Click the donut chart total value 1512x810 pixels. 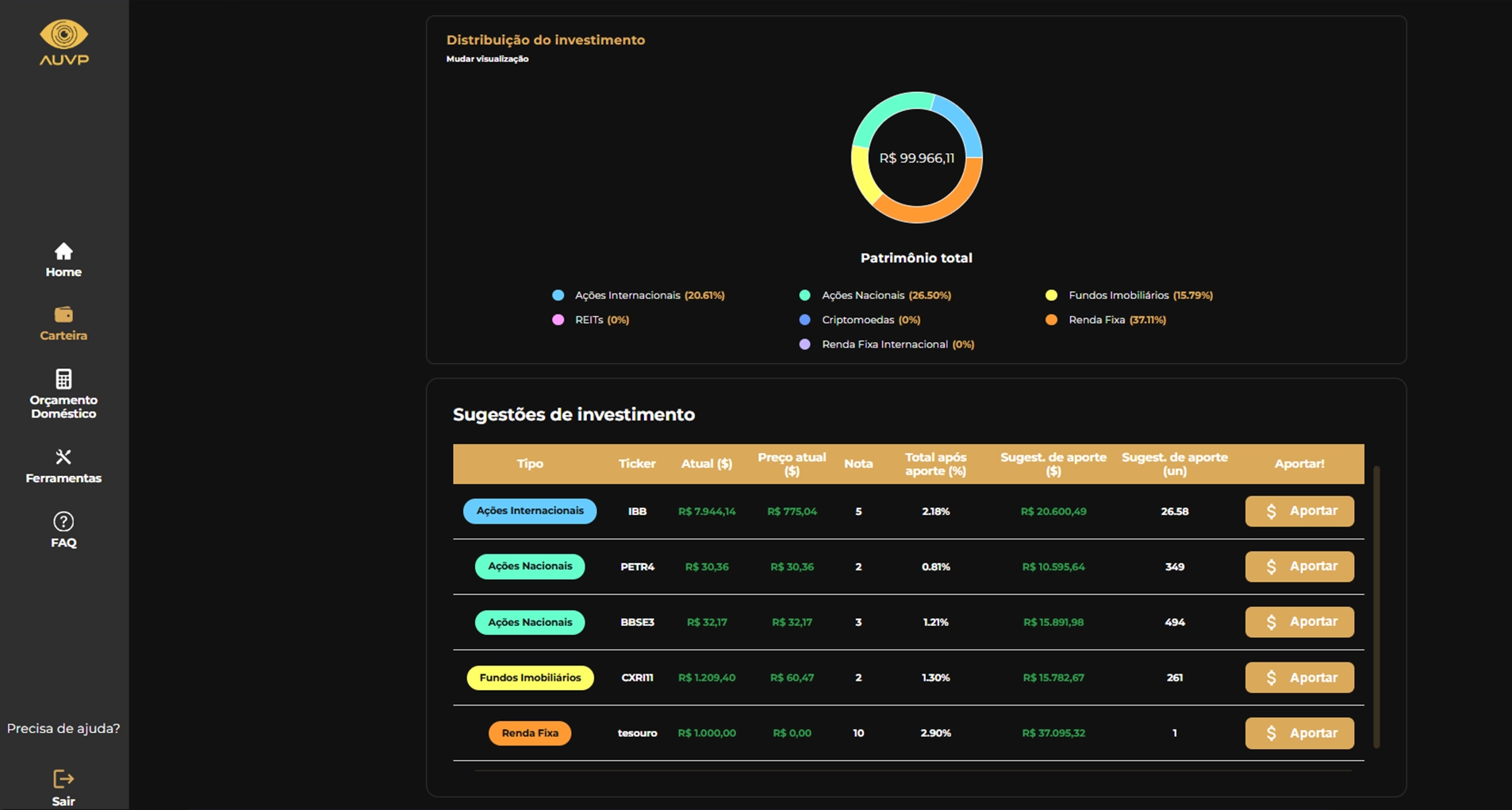tap(916, 158)
